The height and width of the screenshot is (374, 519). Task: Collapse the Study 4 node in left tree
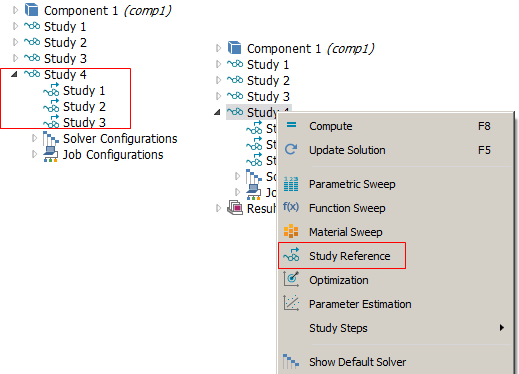tap(14, 74)
